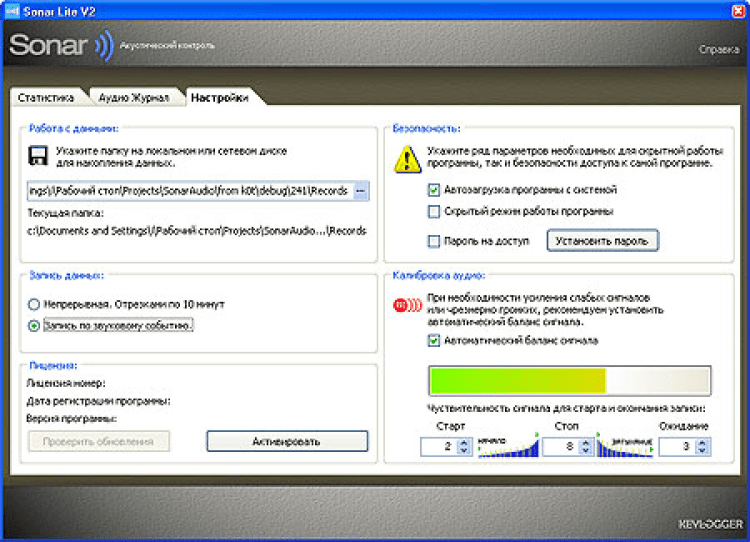Toggle Автозагрузка программы с системой checkbox
This screenshot has height=542, width=750.
click(433, 190)
